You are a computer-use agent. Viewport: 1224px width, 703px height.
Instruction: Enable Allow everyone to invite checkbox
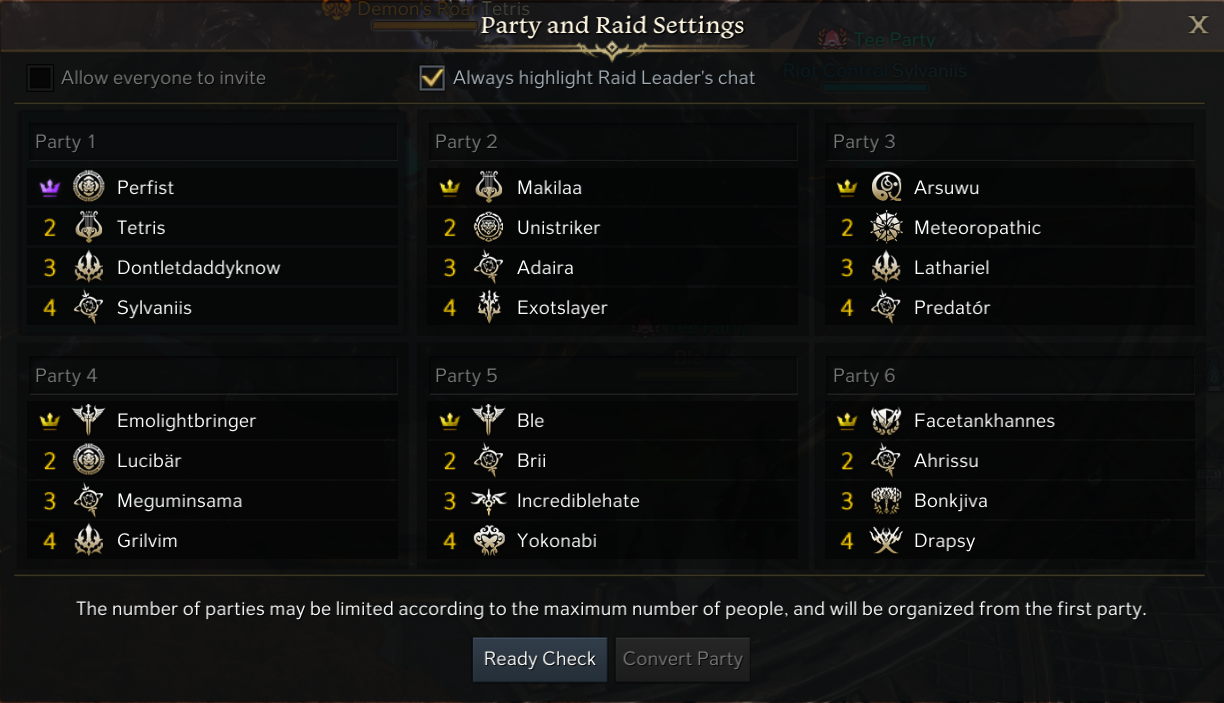pos(40,78)
